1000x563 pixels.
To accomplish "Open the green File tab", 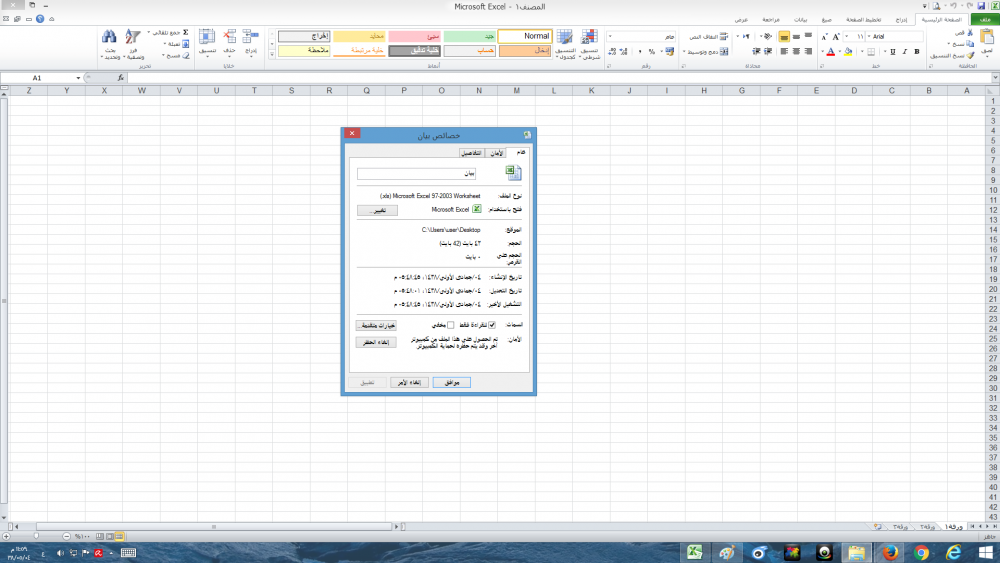I will click(985, 20).
